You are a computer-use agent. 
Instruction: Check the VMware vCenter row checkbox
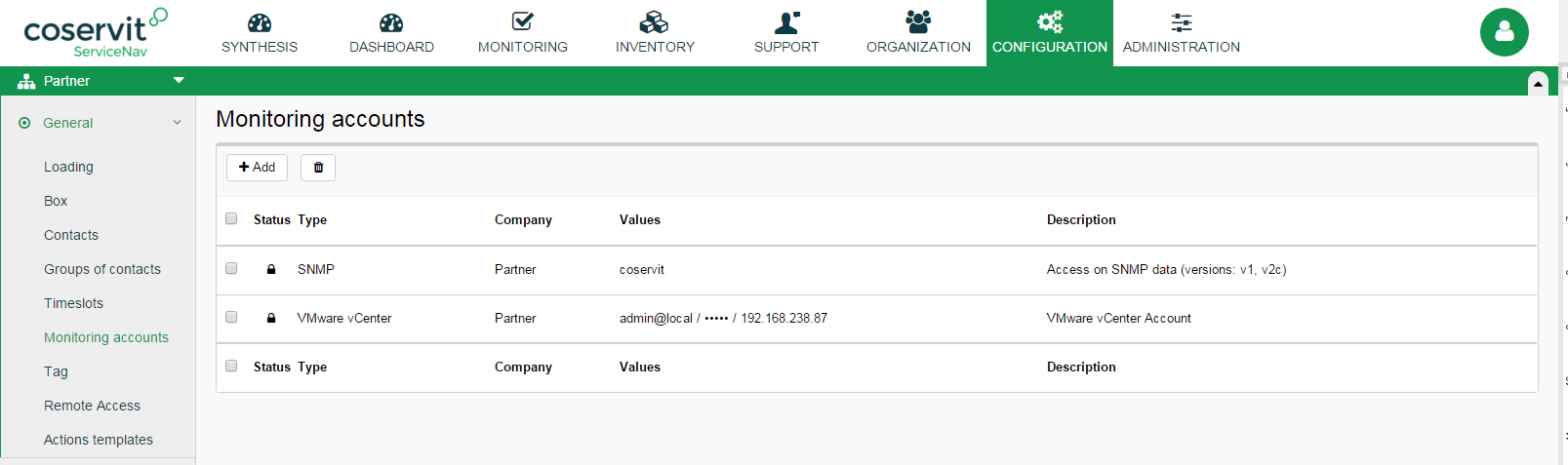coord(231,317)
